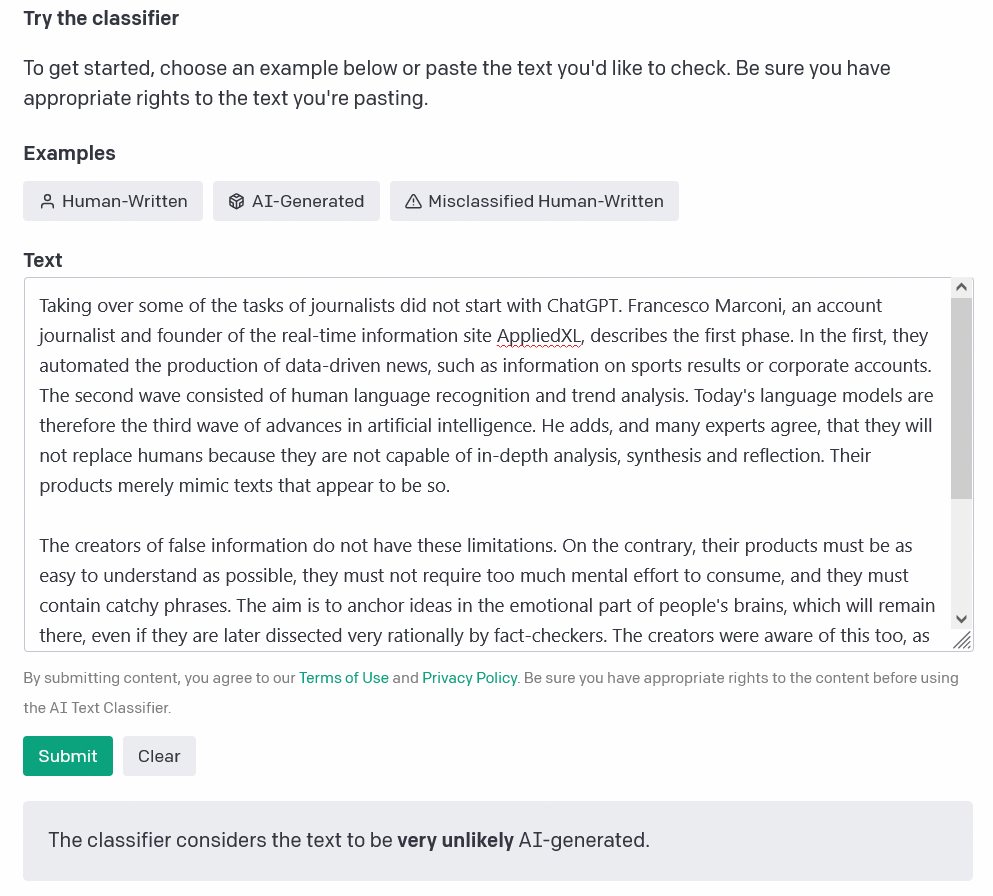Click the Examples section heading
Image resolution: width=993 pixels, height=896 pixels.
tap(70, 153)
